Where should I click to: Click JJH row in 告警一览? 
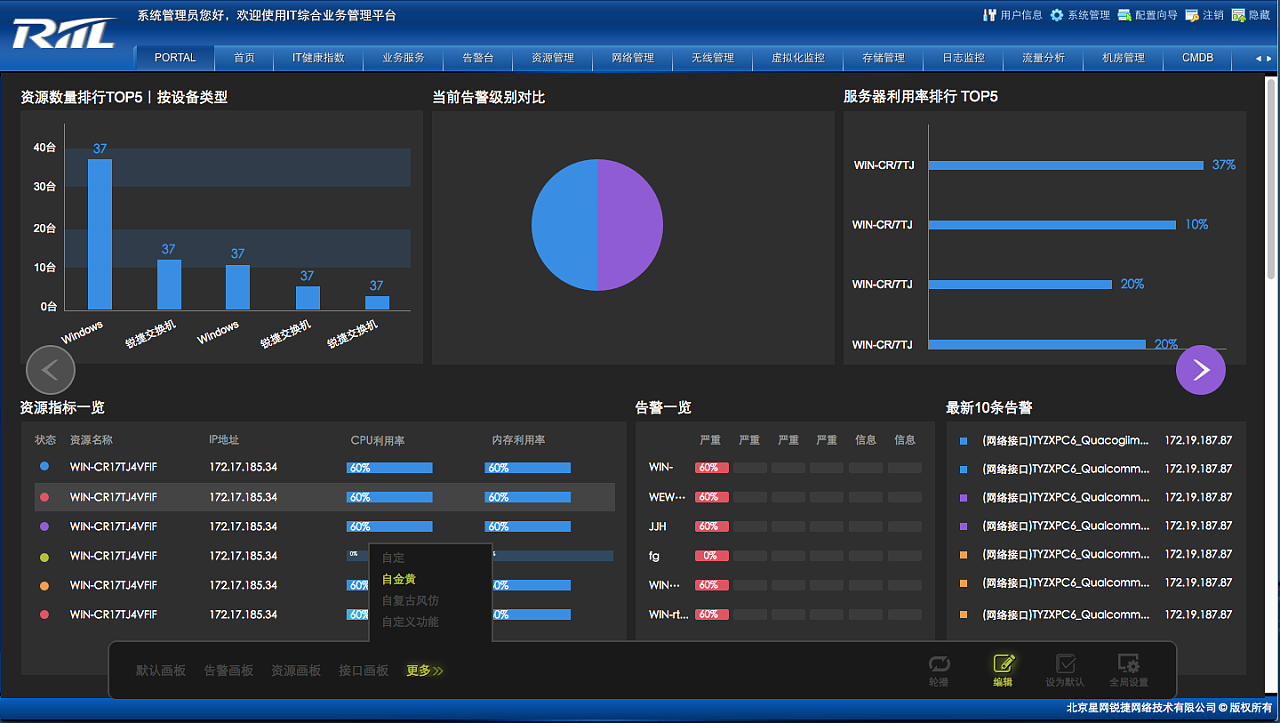coord(785,526)
